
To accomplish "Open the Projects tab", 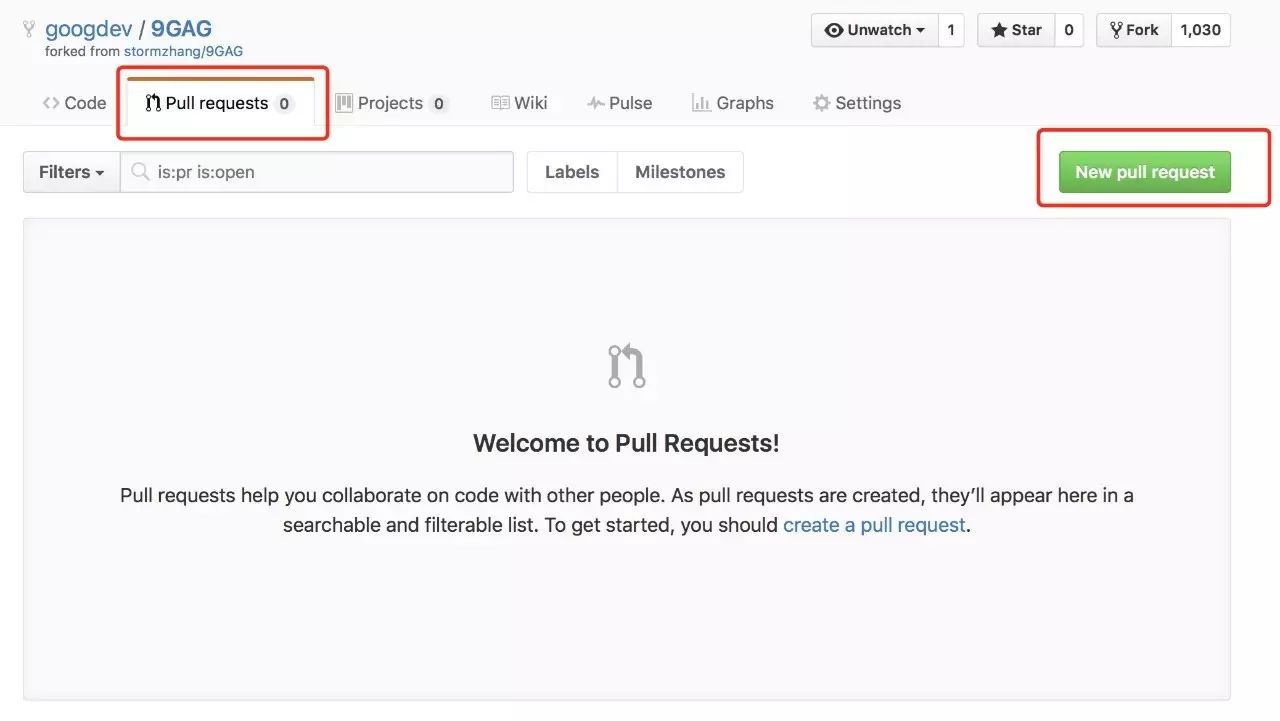I will click(x=391, y=103).
